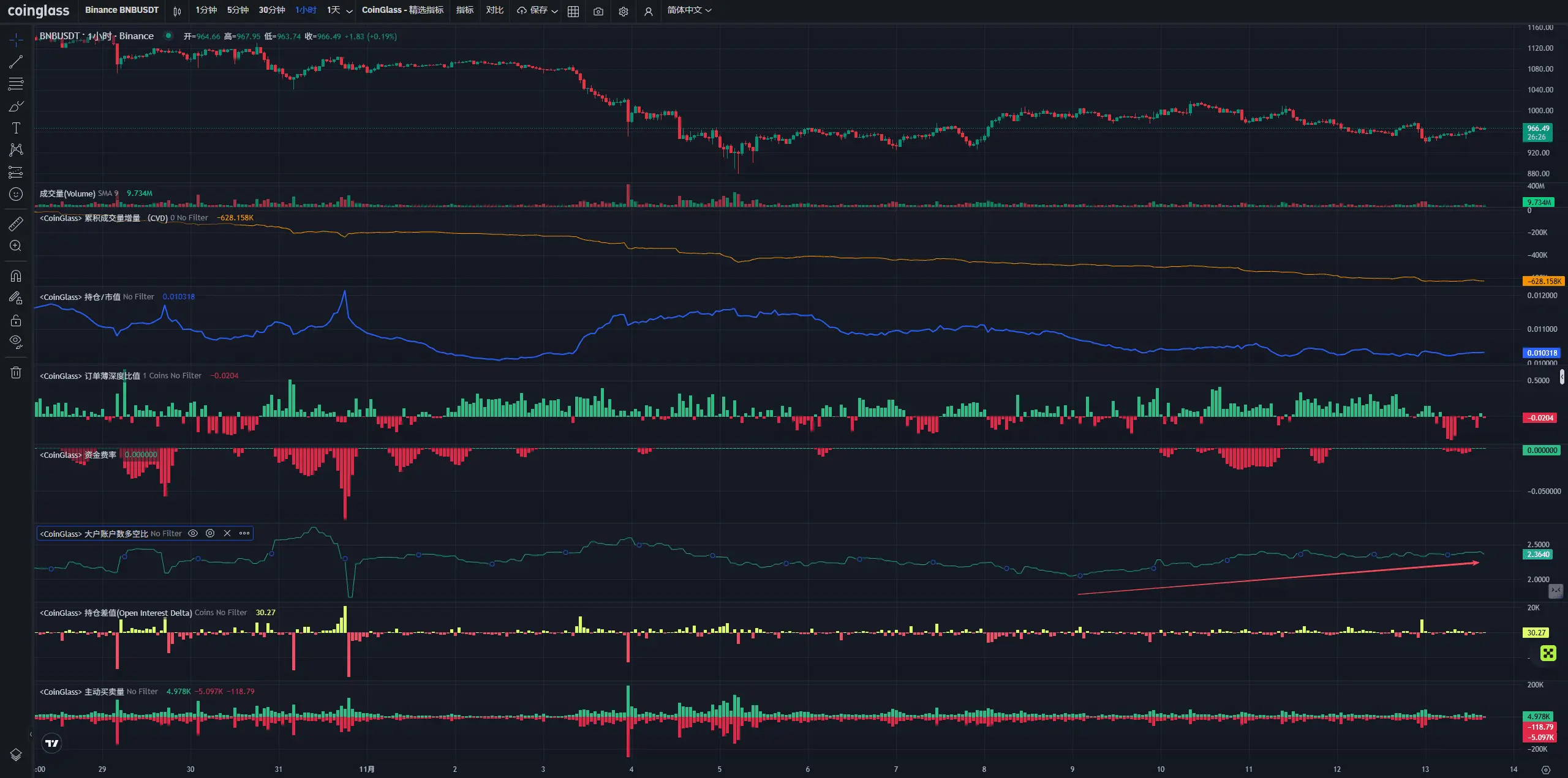The width and height of the screenshot is (1568, 778).
Task: Switch to the 30分钟 timeframe
Action: click(271, 10)
